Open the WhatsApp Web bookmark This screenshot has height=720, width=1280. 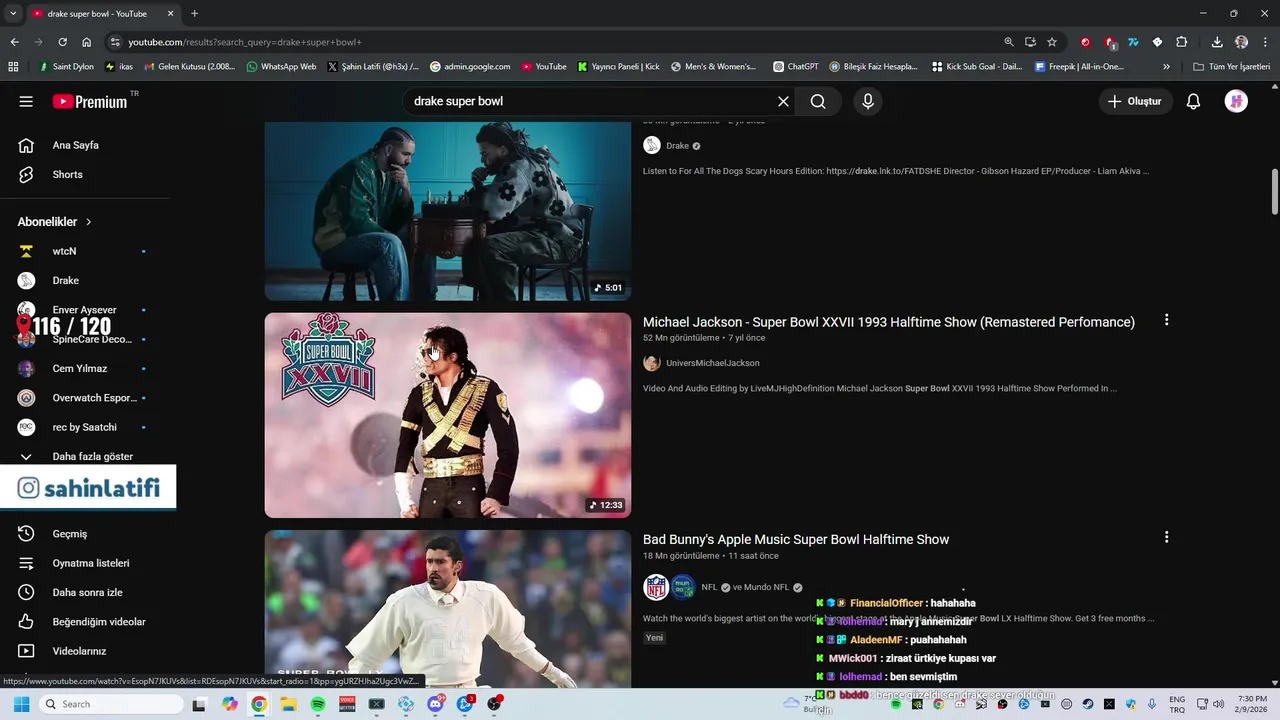click(281, 67)
